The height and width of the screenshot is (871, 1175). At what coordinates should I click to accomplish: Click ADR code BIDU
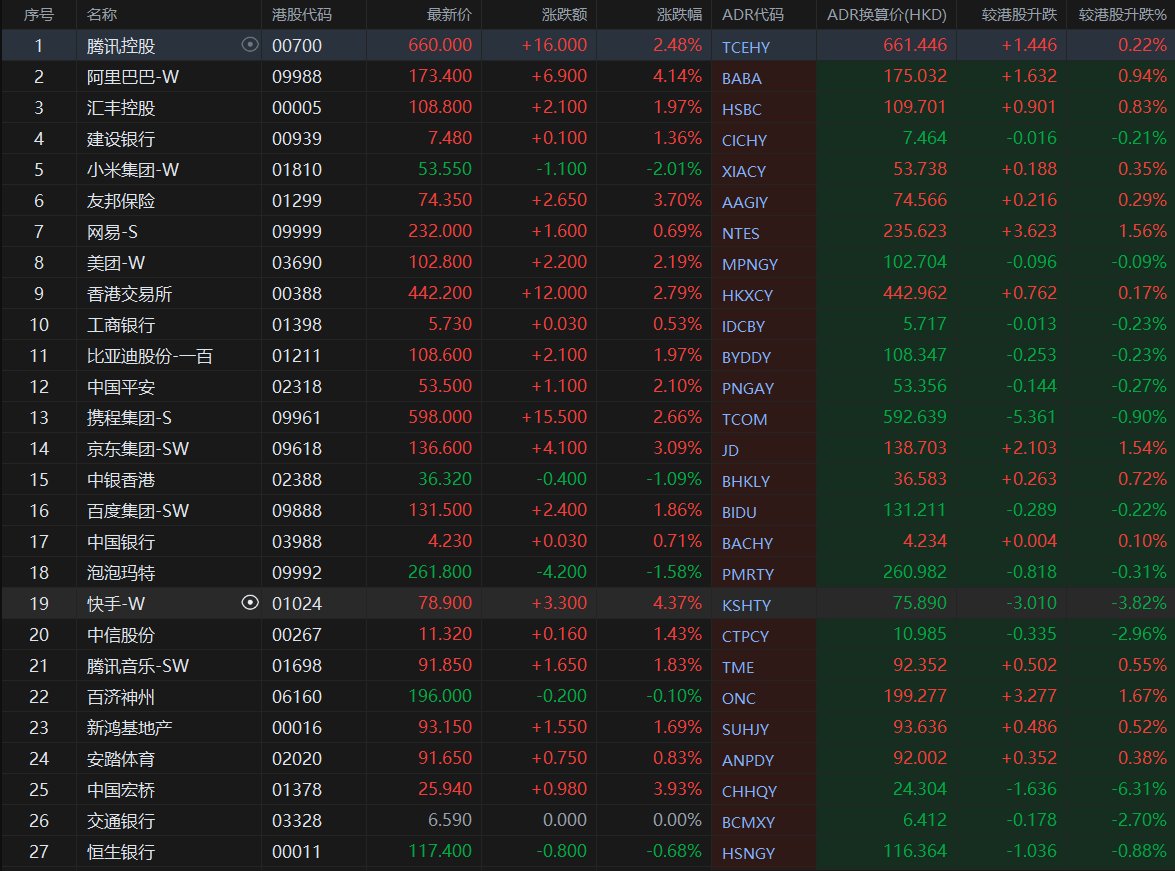[x=739, y=511]
